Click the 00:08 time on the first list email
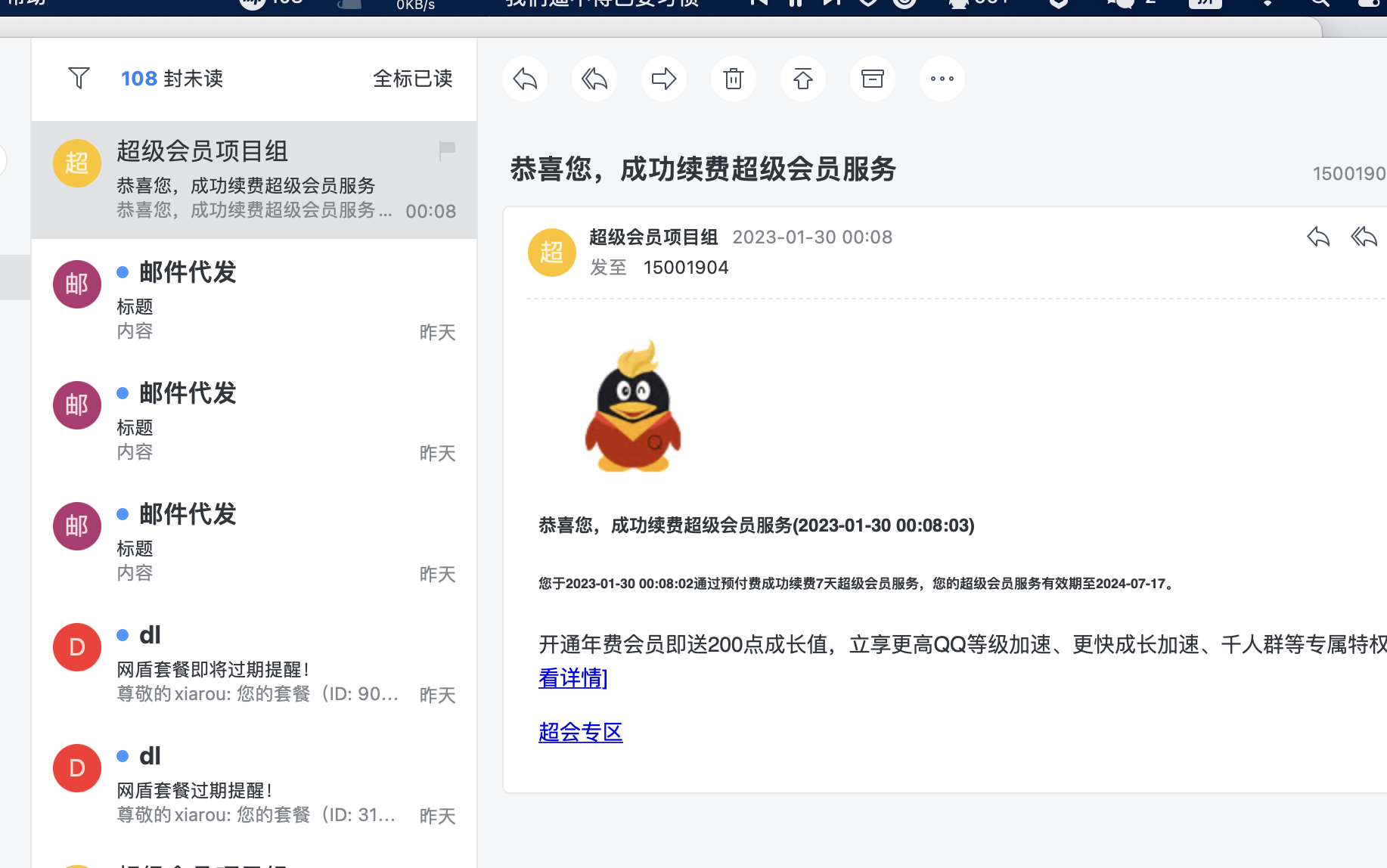Viewport: 1387px width, 868px height. (x=431, y=211)
